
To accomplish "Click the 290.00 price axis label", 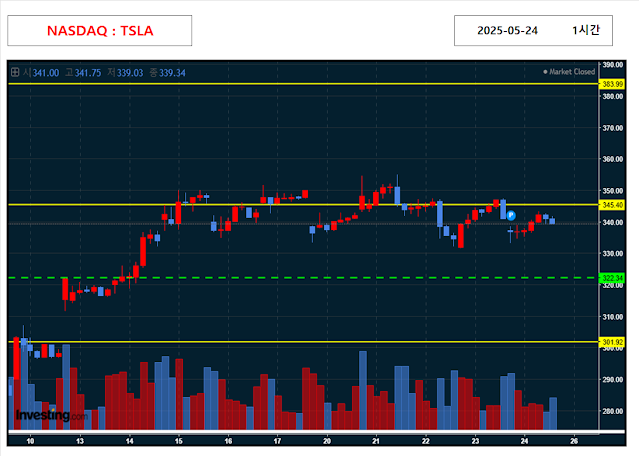I will point(613,379).
